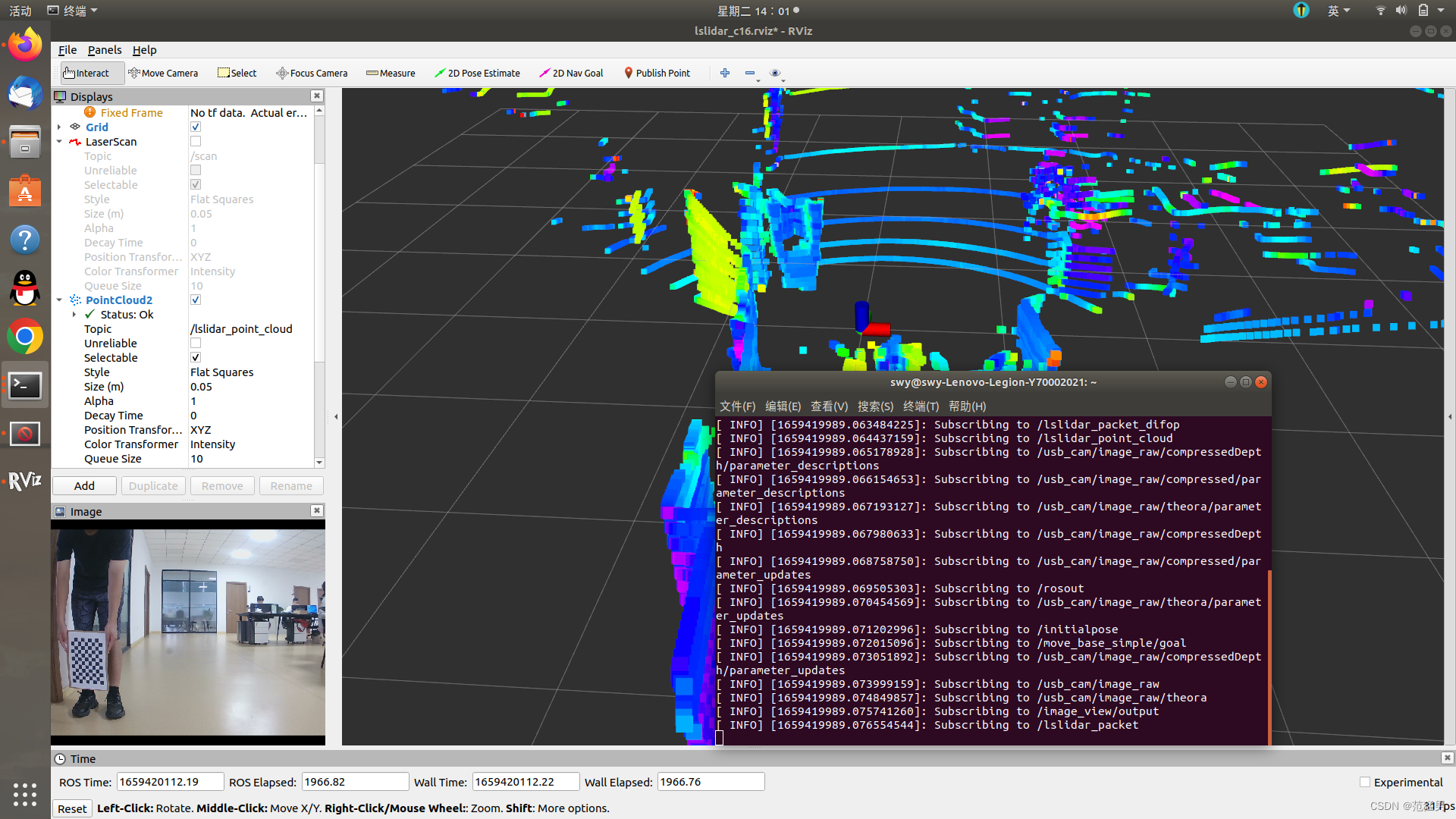Toggle PointCloud2 Unreliable checkbox
The width and height of the screenshot is (1456, 819).
coord(196,343)
